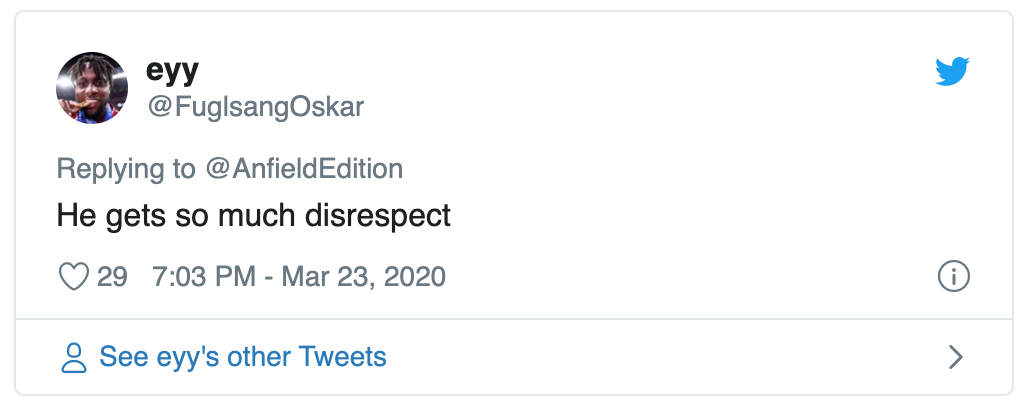Click the Twitter bird logo
The width and height of the screenshot is (1030, 412).
coord(952,72)
